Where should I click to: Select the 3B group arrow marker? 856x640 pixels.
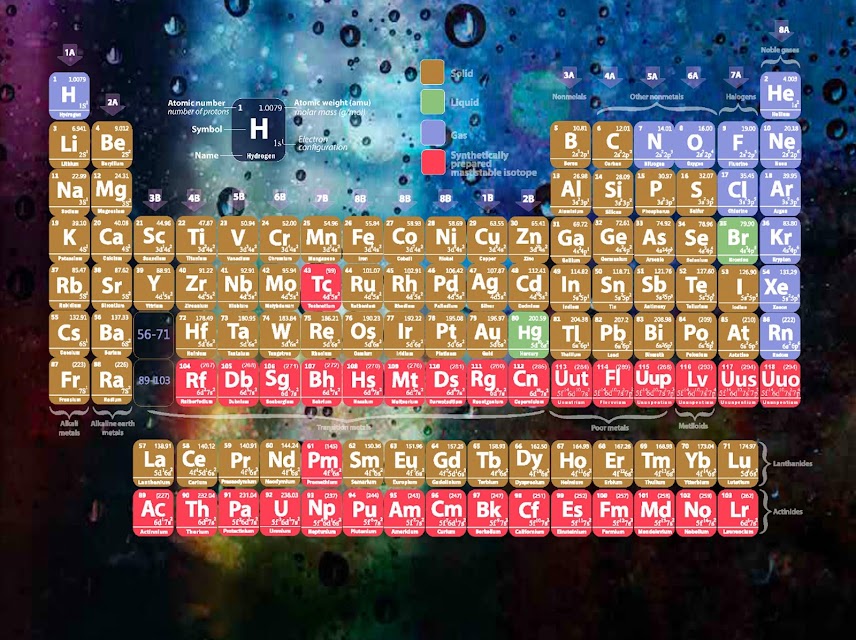pyautogui.click(x=155, y=200)
